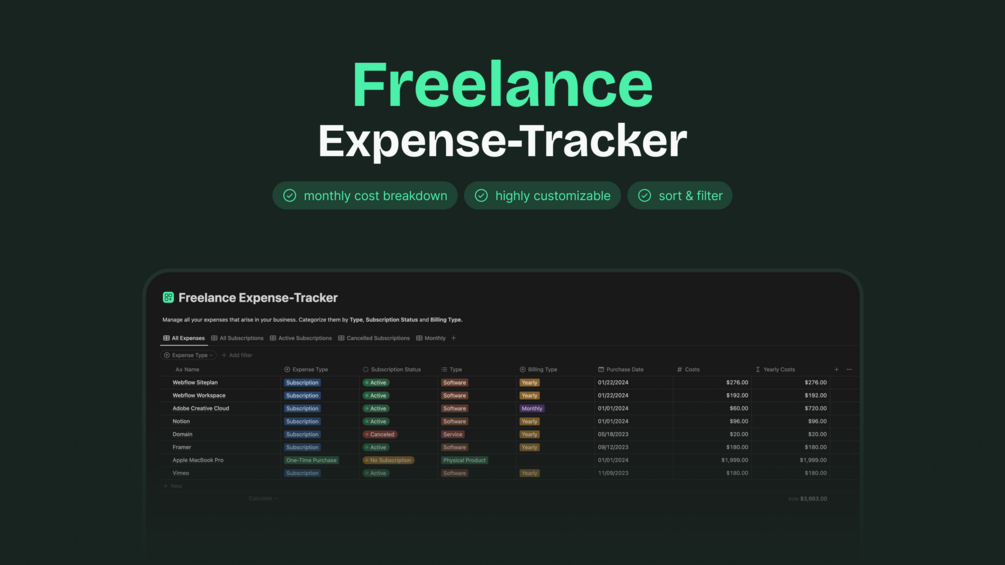Open the Vimeo row
This screenshot has width=1005, height=565.
[181, 473]
